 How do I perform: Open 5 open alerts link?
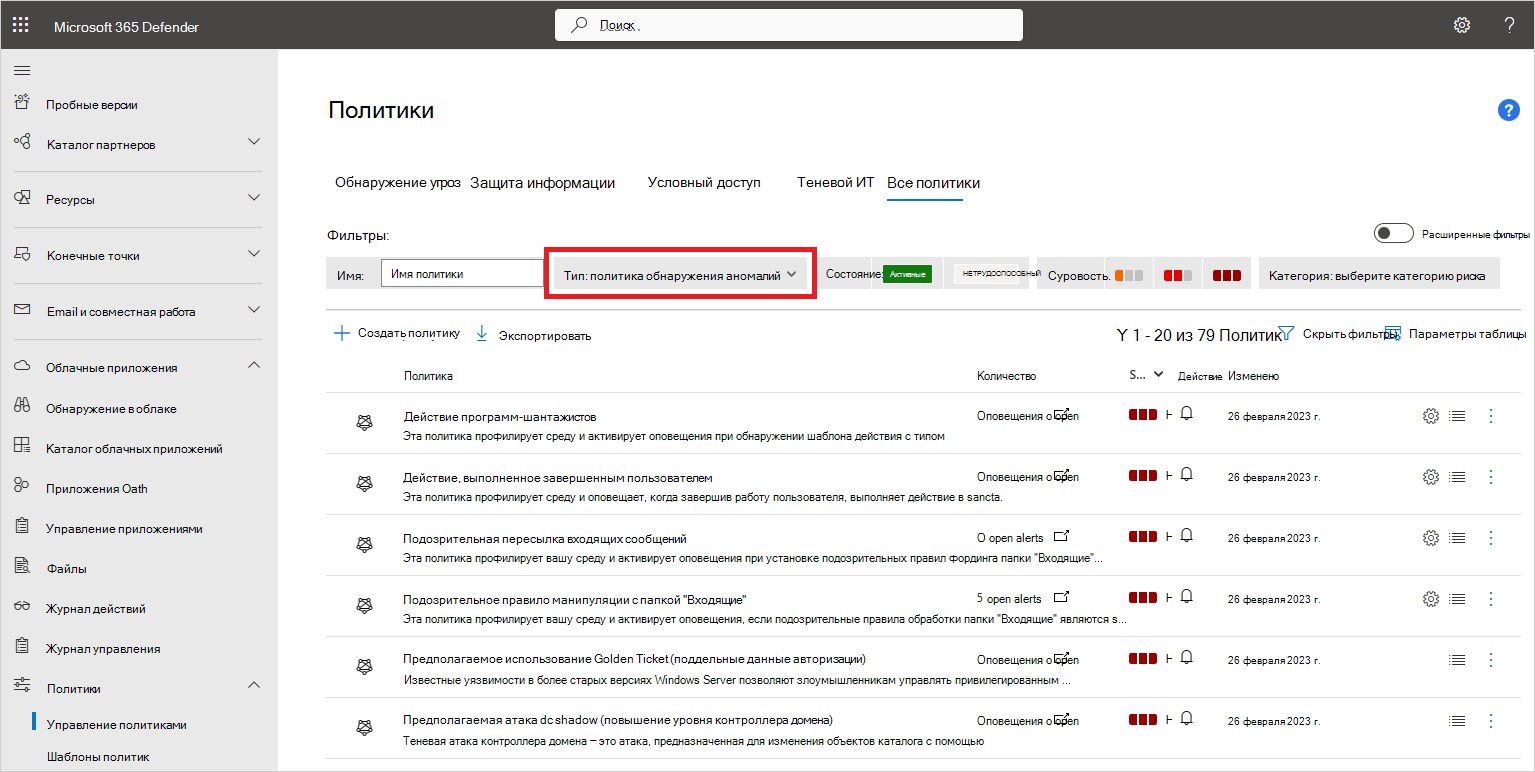[1009, 599]
